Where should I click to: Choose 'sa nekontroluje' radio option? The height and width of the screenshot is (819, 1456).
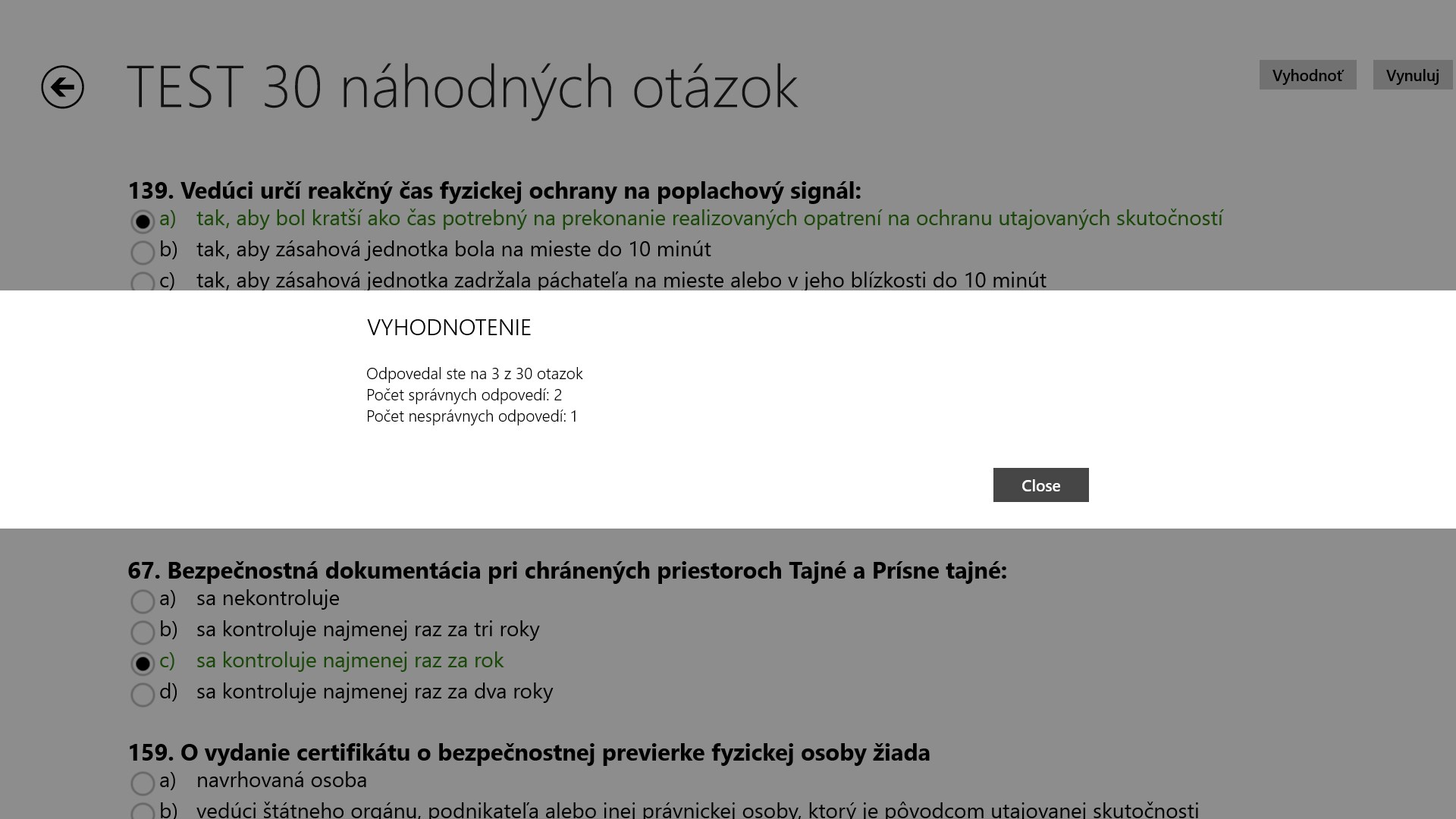[143, 601]
